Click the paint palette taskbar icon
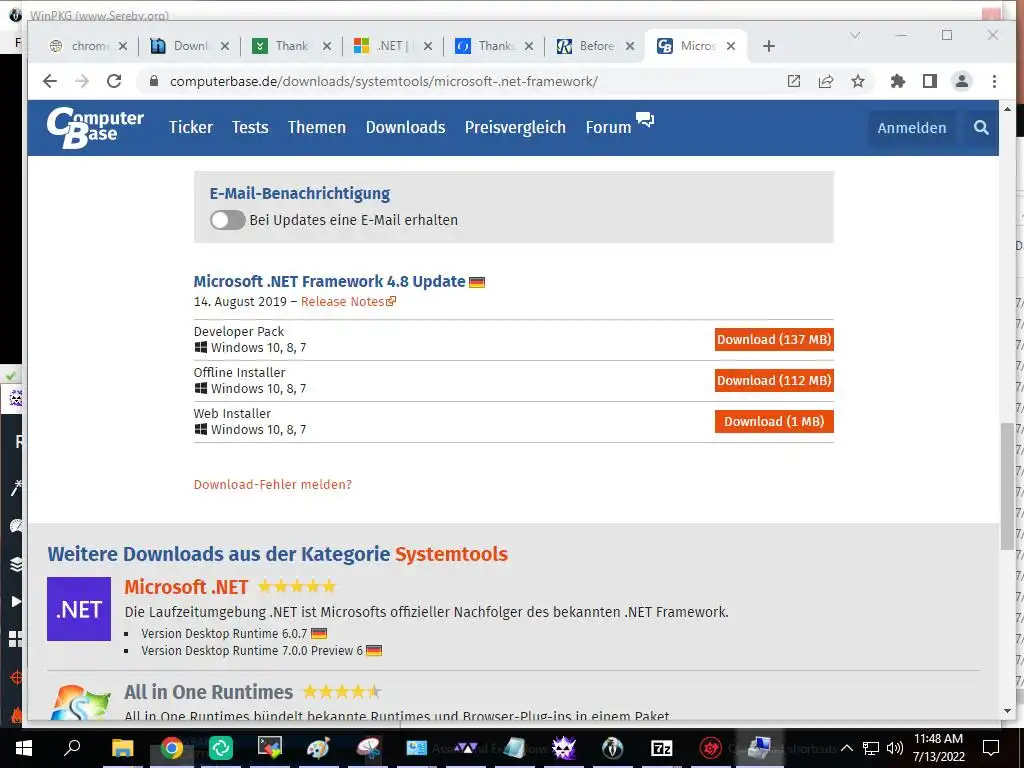1024x768 pixels. click(x=319, y=748)
